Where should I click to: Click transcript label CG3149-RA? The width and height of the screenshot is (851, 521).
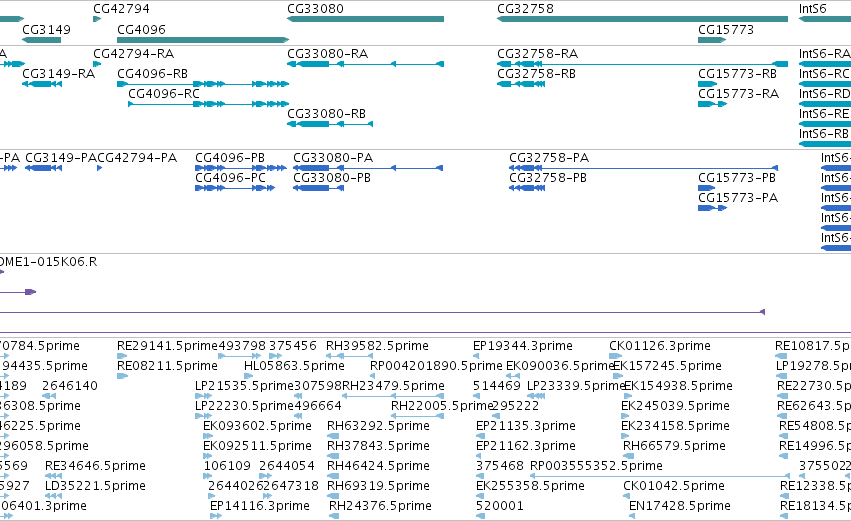click(59, 74)
